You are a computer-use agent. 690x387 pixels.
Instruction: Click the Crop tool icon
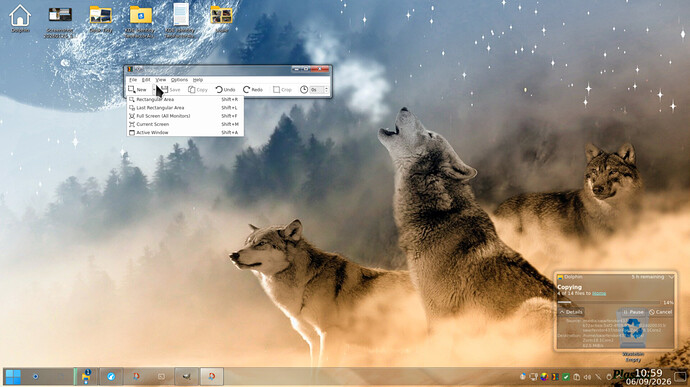tap(276, 89)
